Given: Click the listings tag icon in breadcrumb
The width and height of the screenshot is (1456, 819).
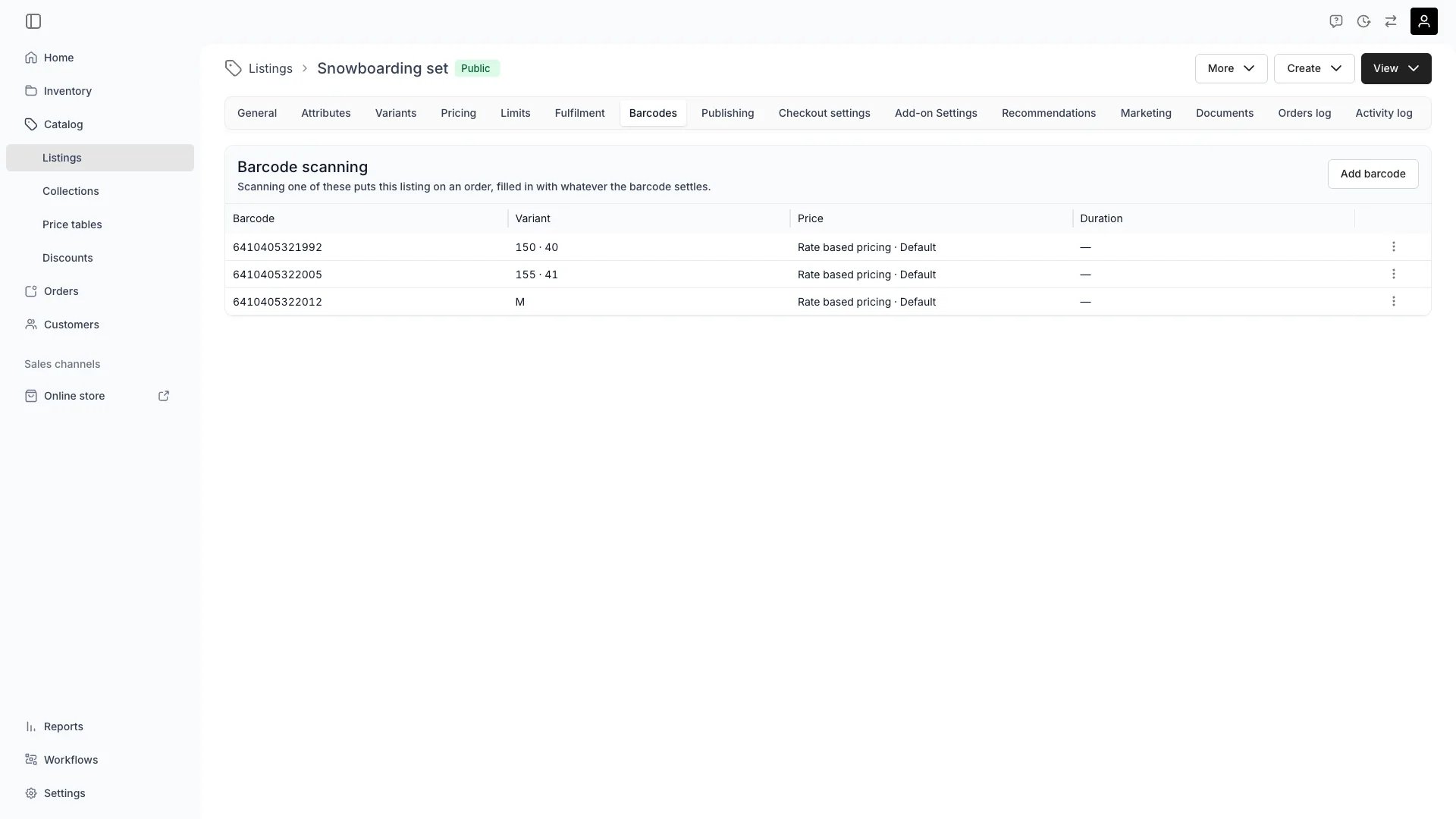Looking at the screenshot, I should (234, 68).
